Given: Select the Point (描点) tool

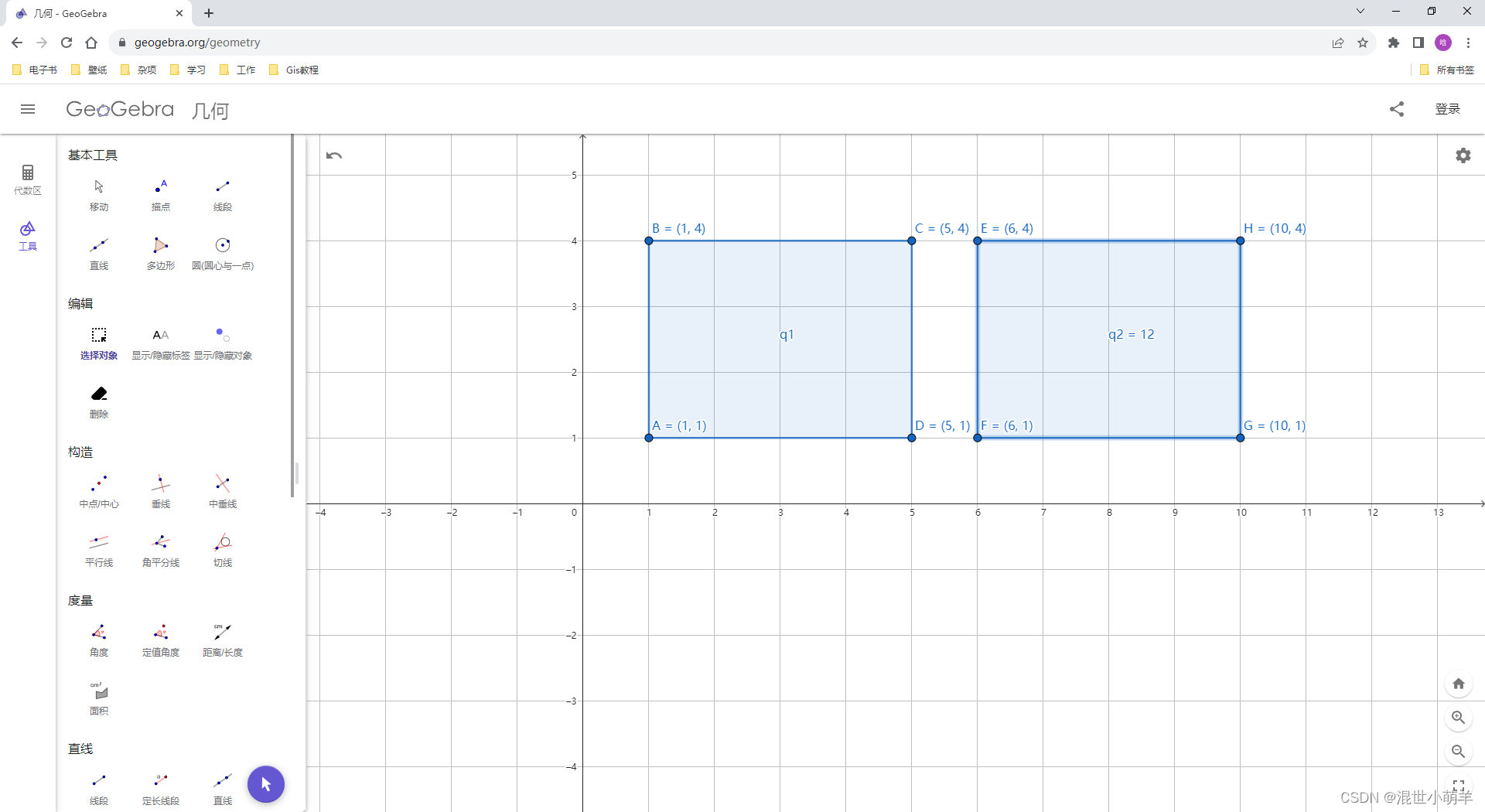Looking at the screenshot, I should click(x=161, y=195).
